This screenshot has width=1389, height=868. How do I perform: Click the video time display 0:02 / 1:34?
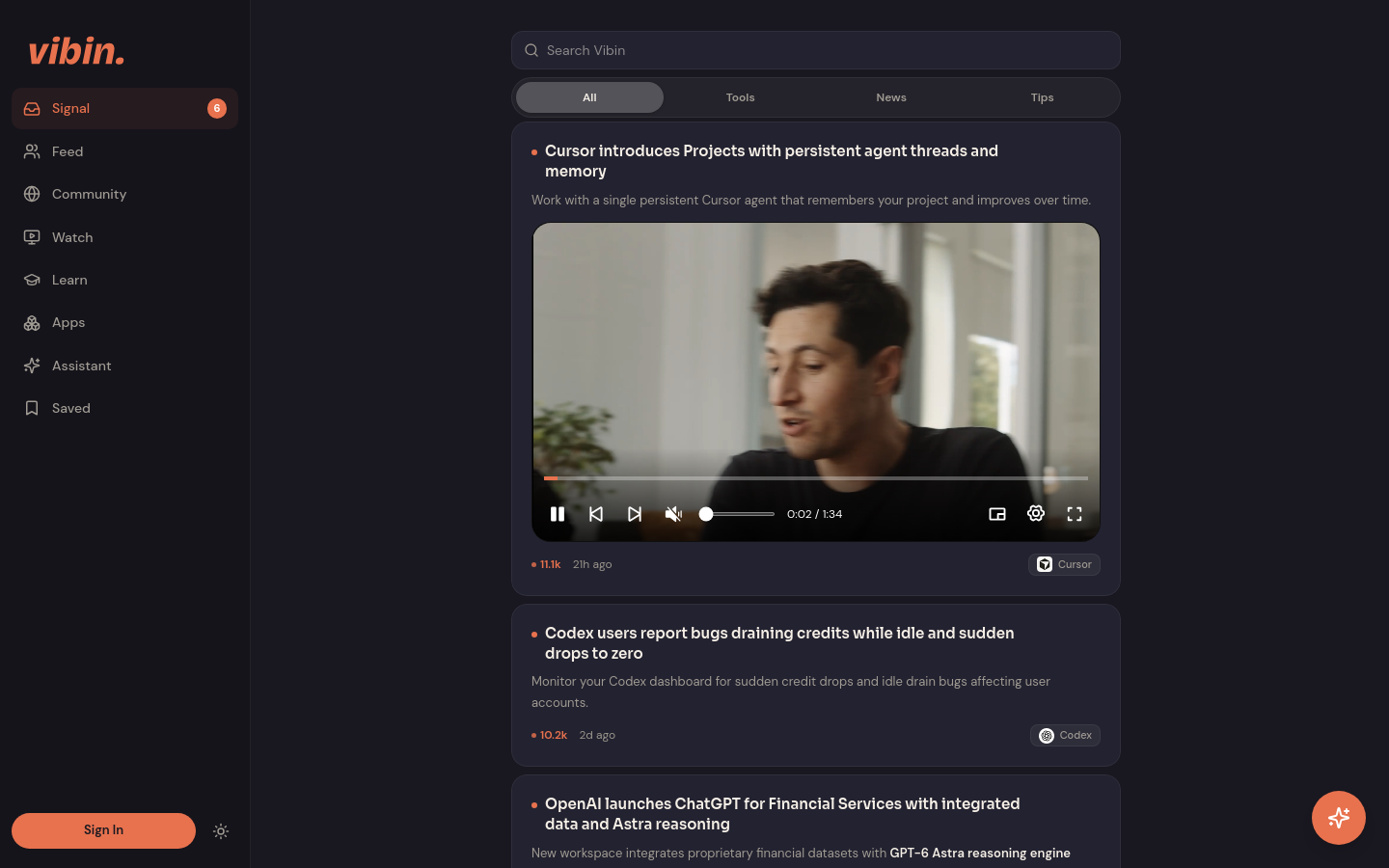(814, 514)
